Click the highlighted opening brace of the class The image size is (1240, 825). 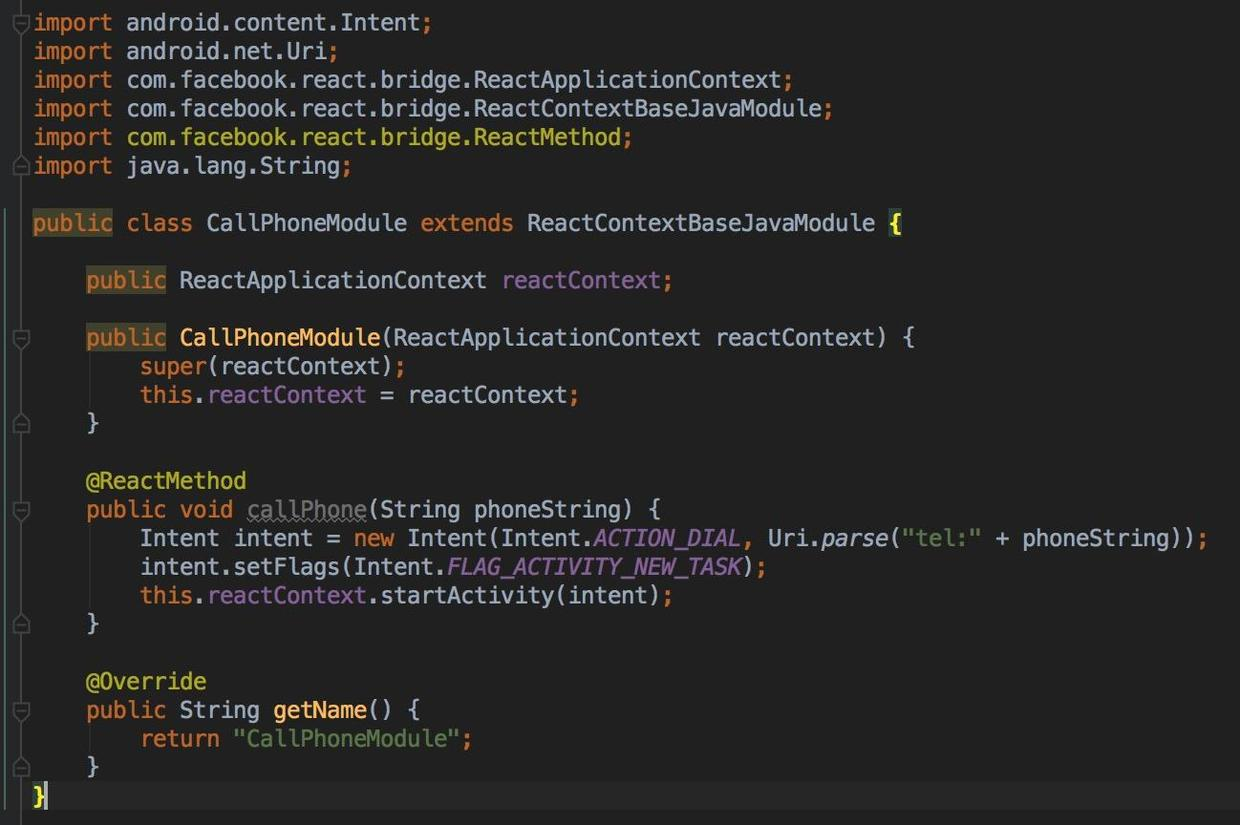point(895,222)
